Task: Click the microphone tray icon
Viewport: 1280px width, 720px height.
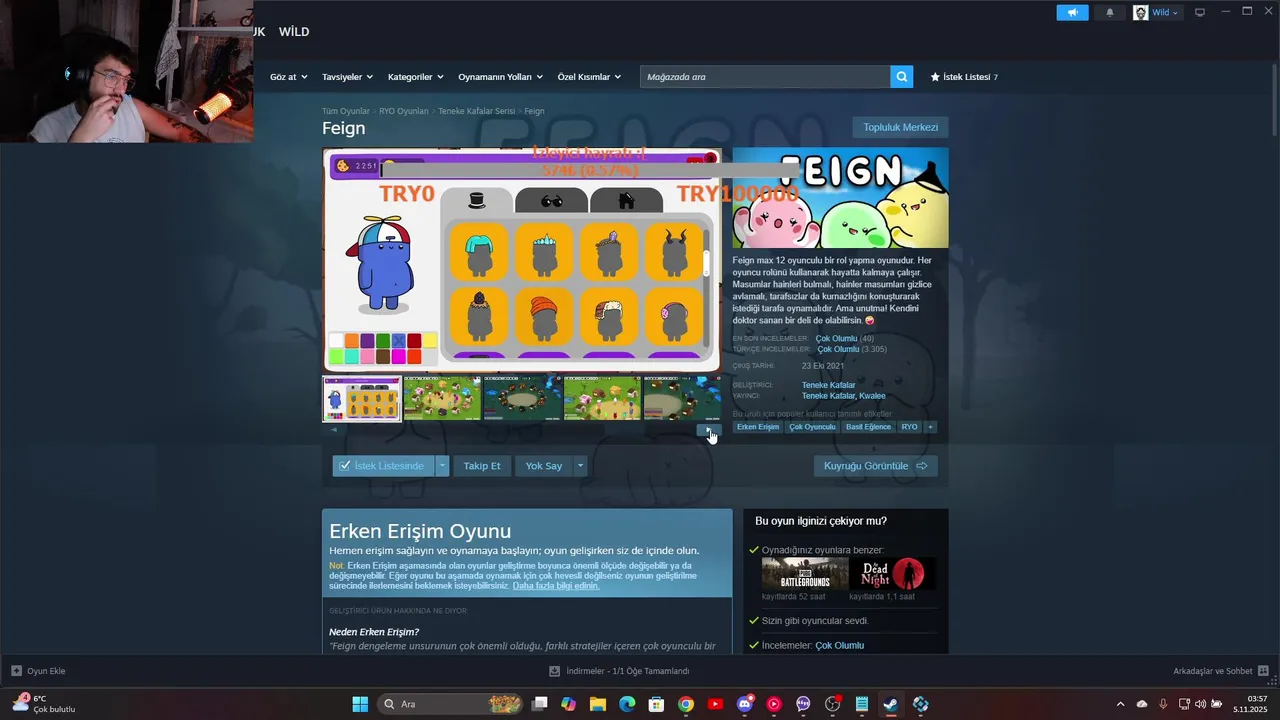Action: [x=1163, y=704]
